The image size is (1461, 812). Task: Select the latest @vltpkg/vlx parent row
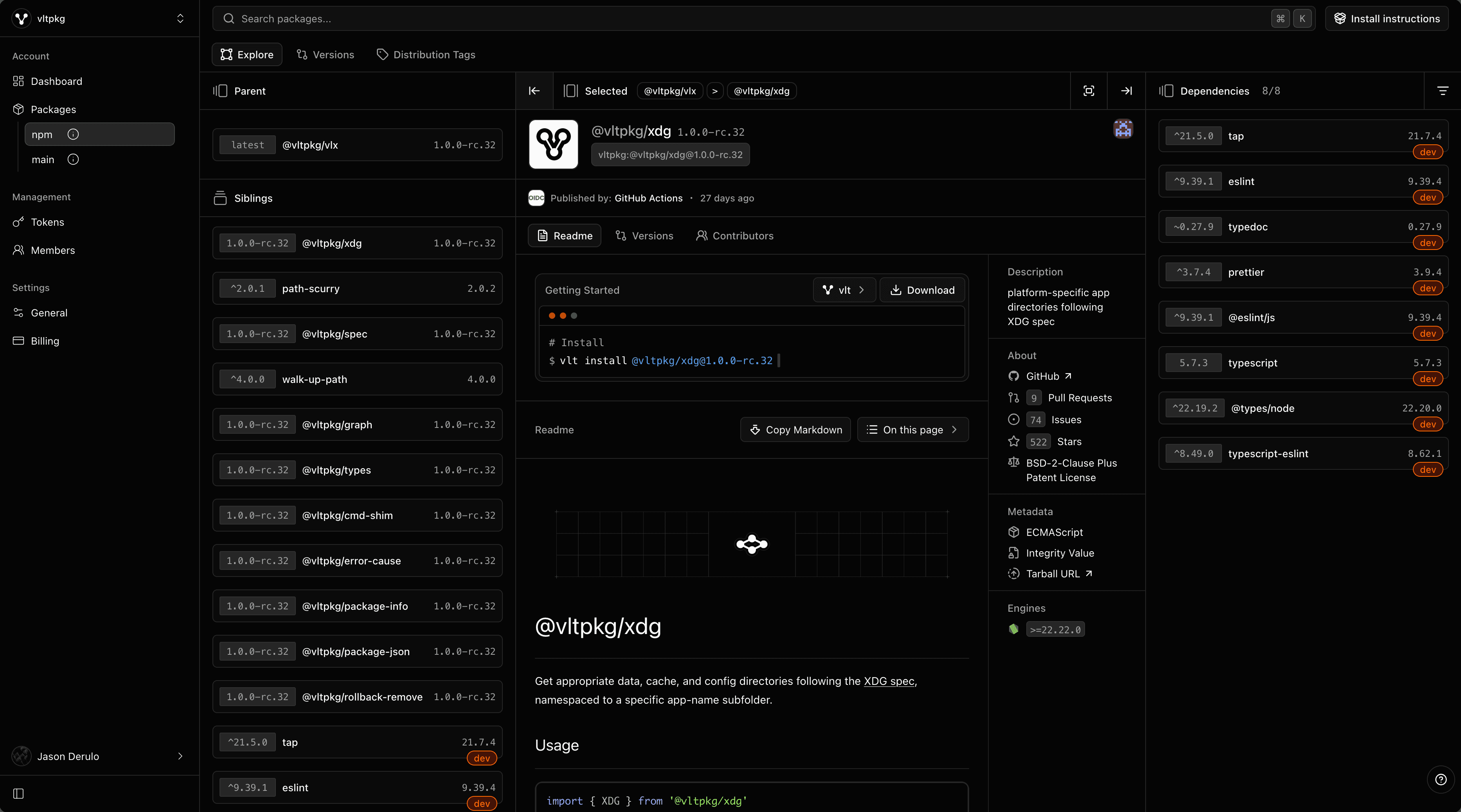pos(357,145)
